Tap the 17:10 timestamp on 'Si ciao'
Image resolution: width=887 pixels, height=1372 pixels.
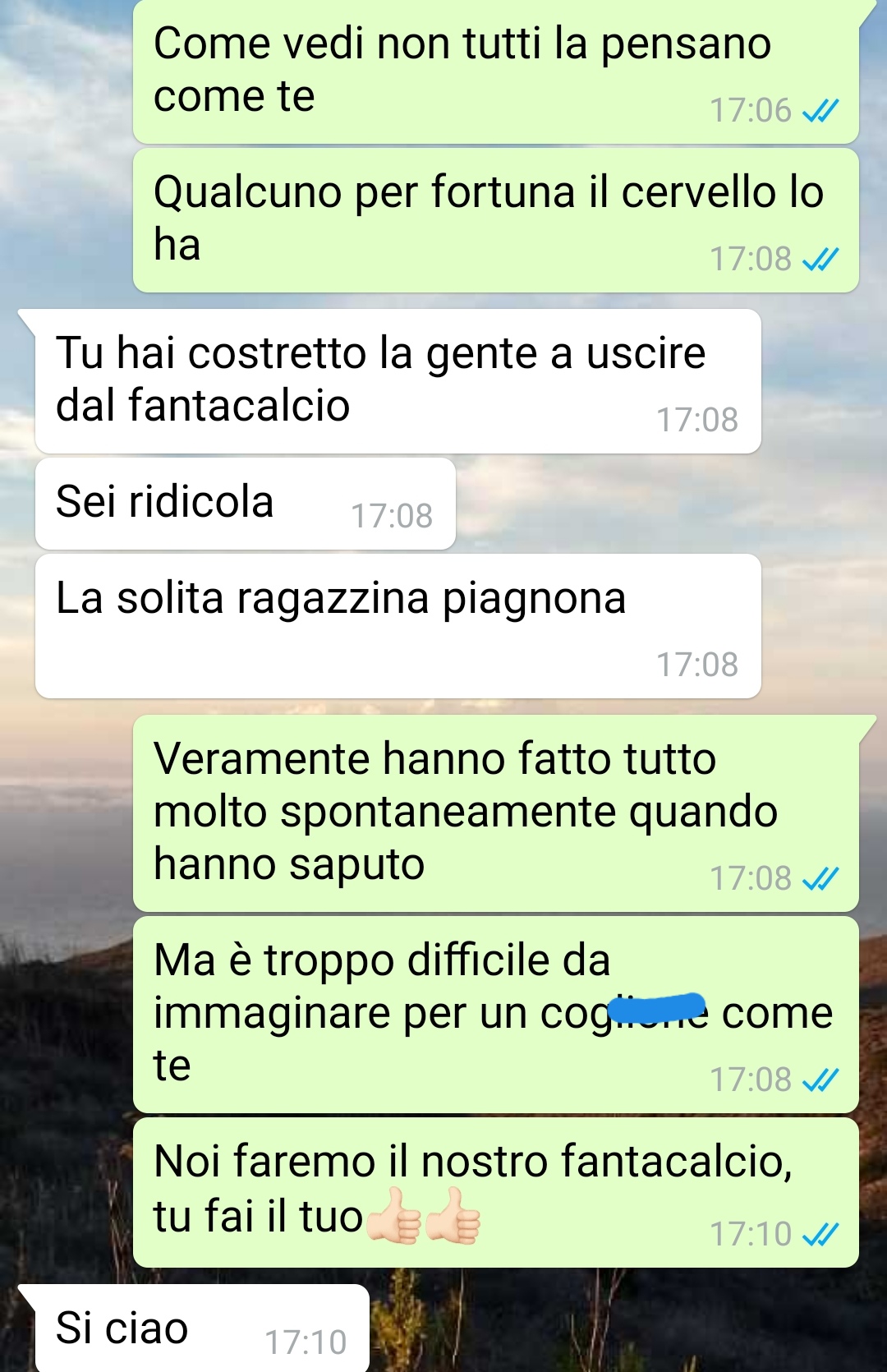(306, 1342)
